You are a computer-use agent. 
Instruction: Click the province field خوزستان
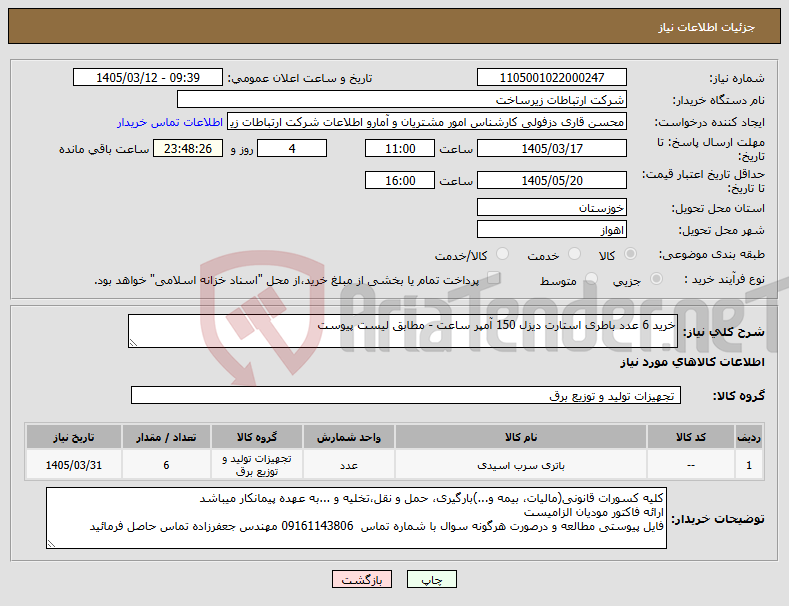551,207
